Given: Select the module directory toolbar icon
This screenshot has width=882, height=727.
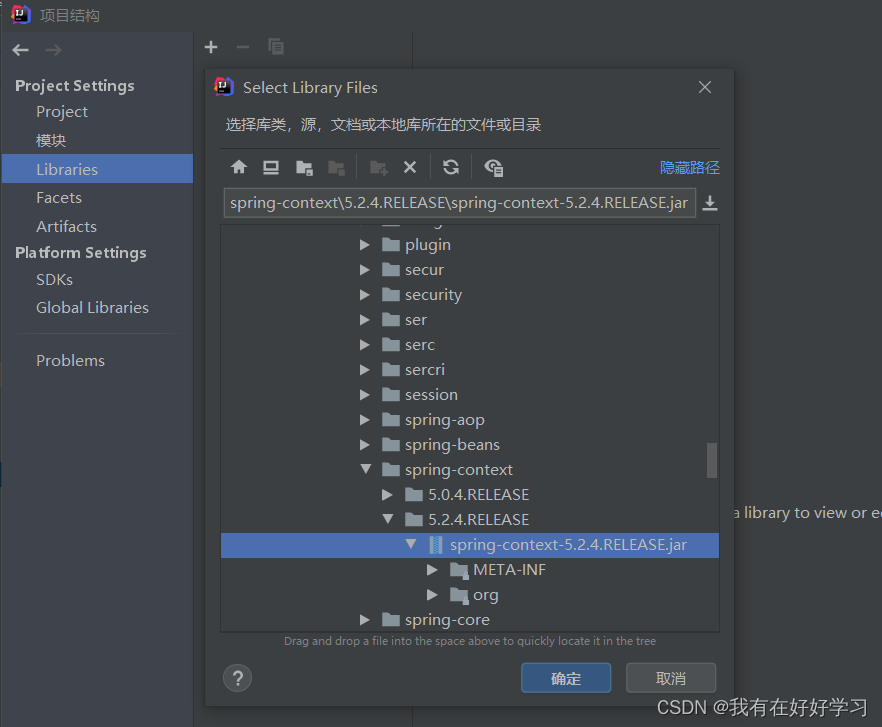Looking at the screenshot, I should (x=336, y=168).
